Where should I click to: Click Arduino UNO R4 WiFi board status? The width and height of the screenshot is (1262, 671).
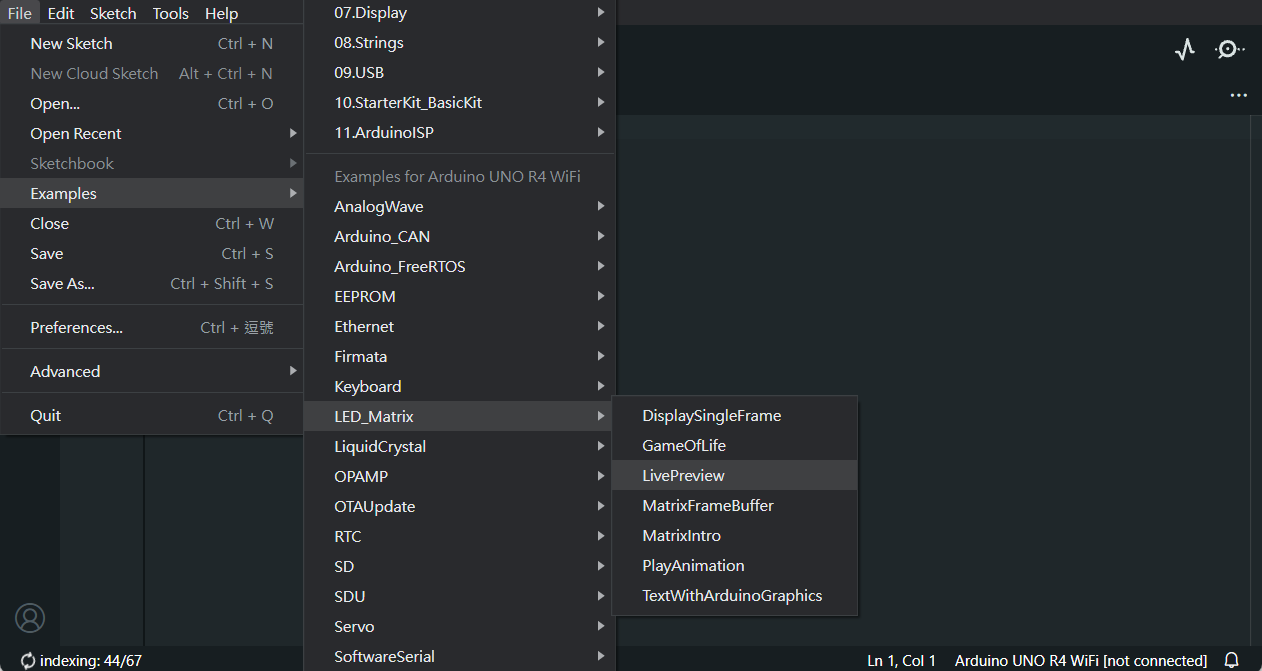[x=1081, y=661]
